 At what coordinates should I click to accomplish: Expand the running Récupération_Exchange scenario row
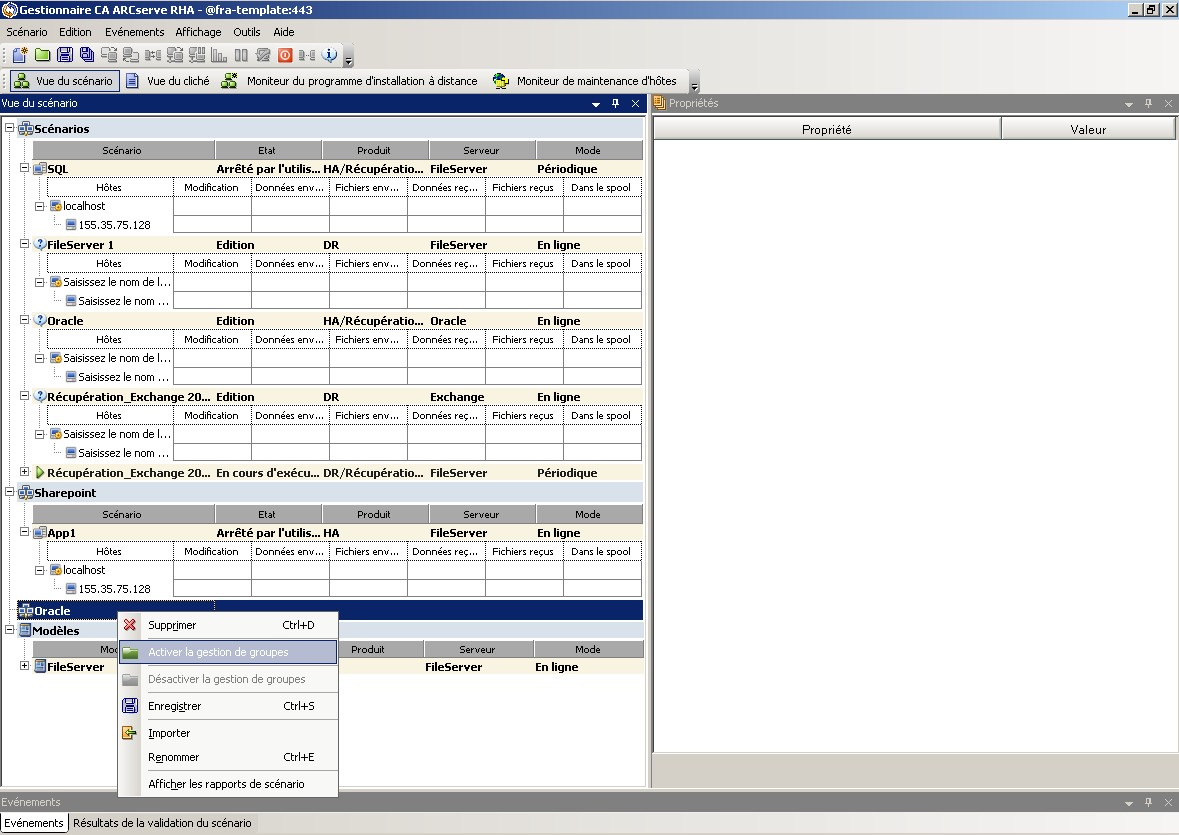25,472
